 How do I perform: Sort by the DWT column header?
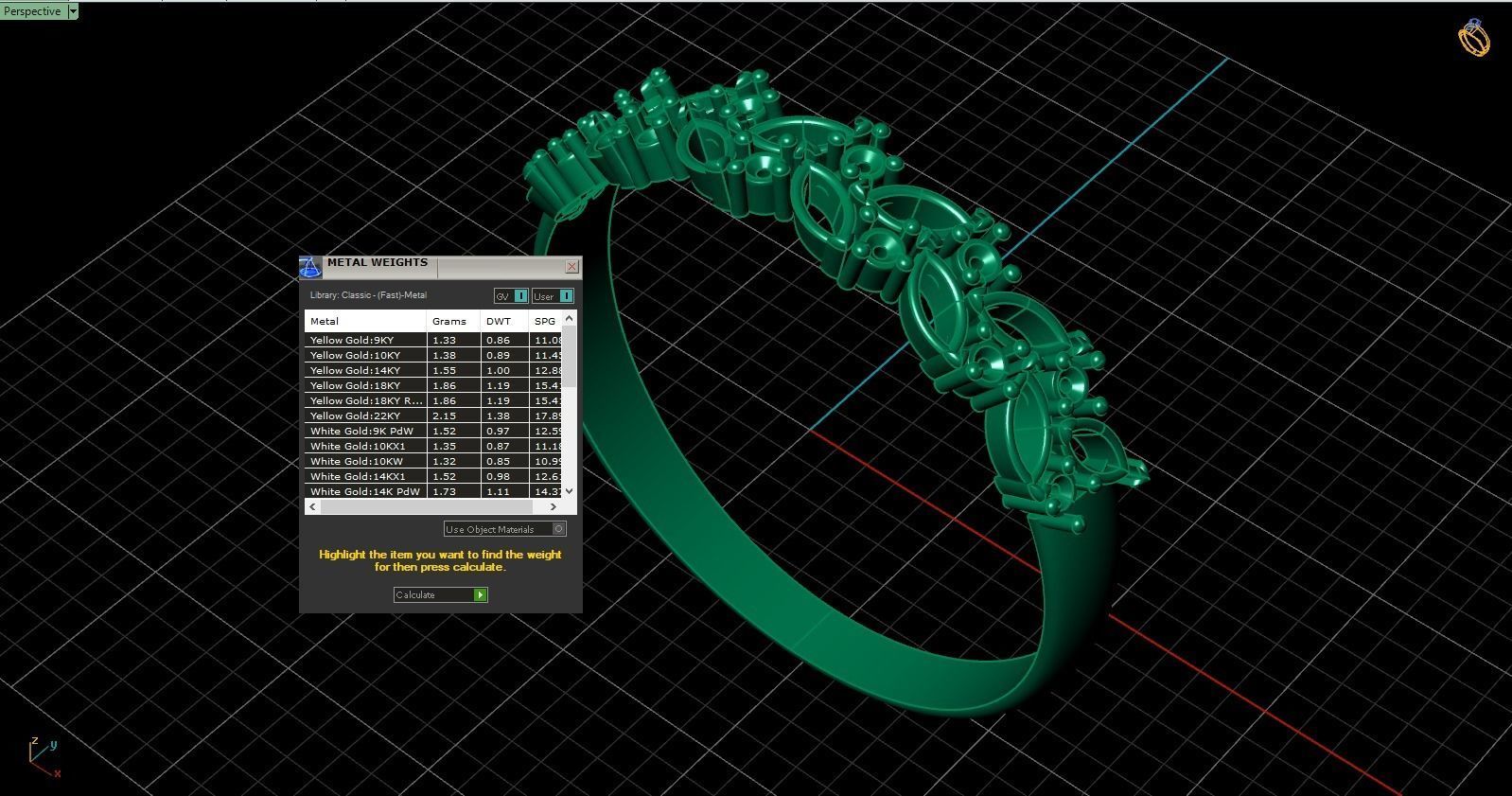(x=503, y=321)
